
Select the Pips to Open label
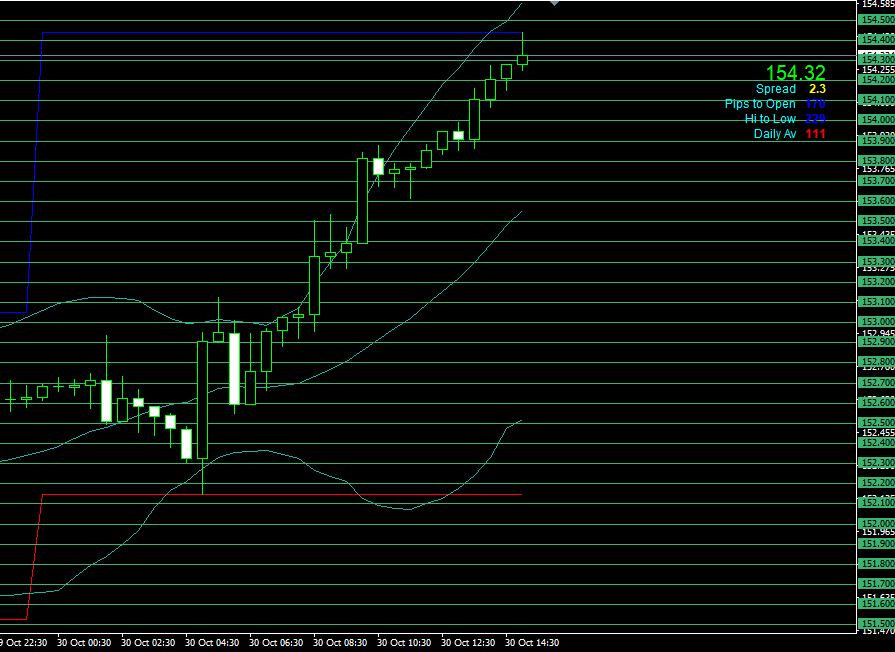click(775, 104)
